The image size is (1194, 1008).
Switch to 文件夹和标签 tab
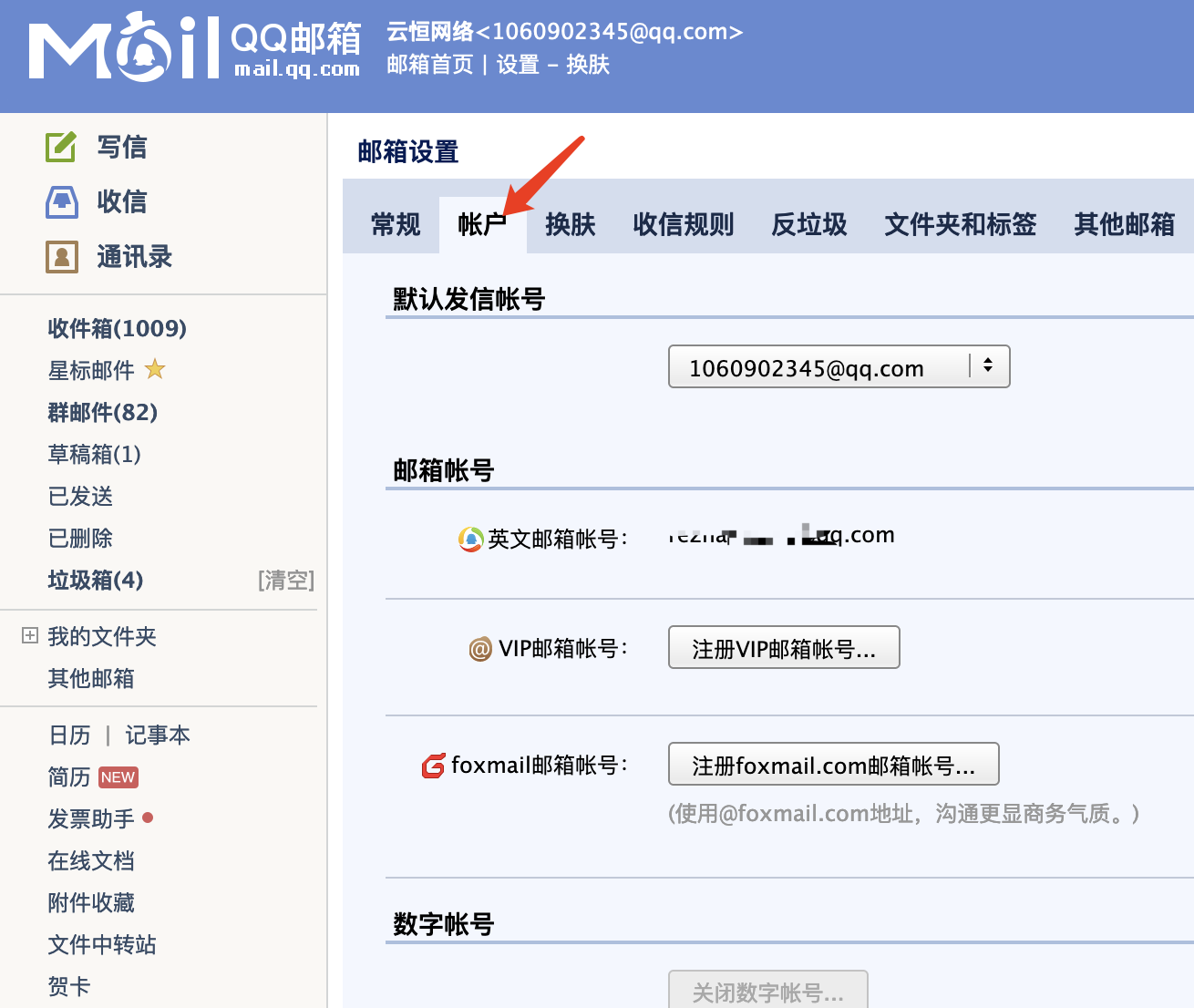[x=961, y=224]
